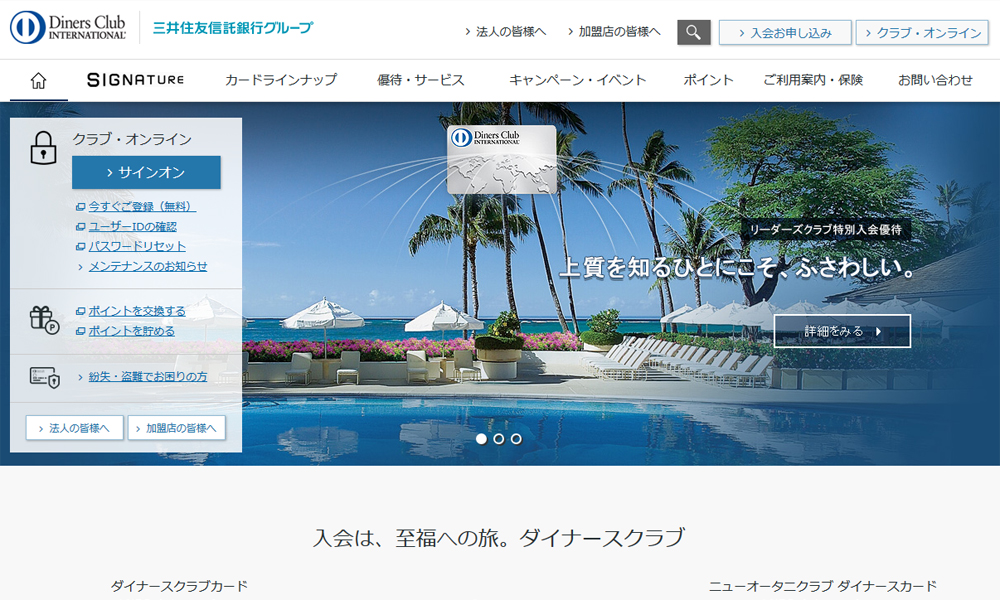This screenshot has width=1000, height=600.
Task: Click 加盟店の皆様へ button in side panel
Action: click(x=177, y=428)
